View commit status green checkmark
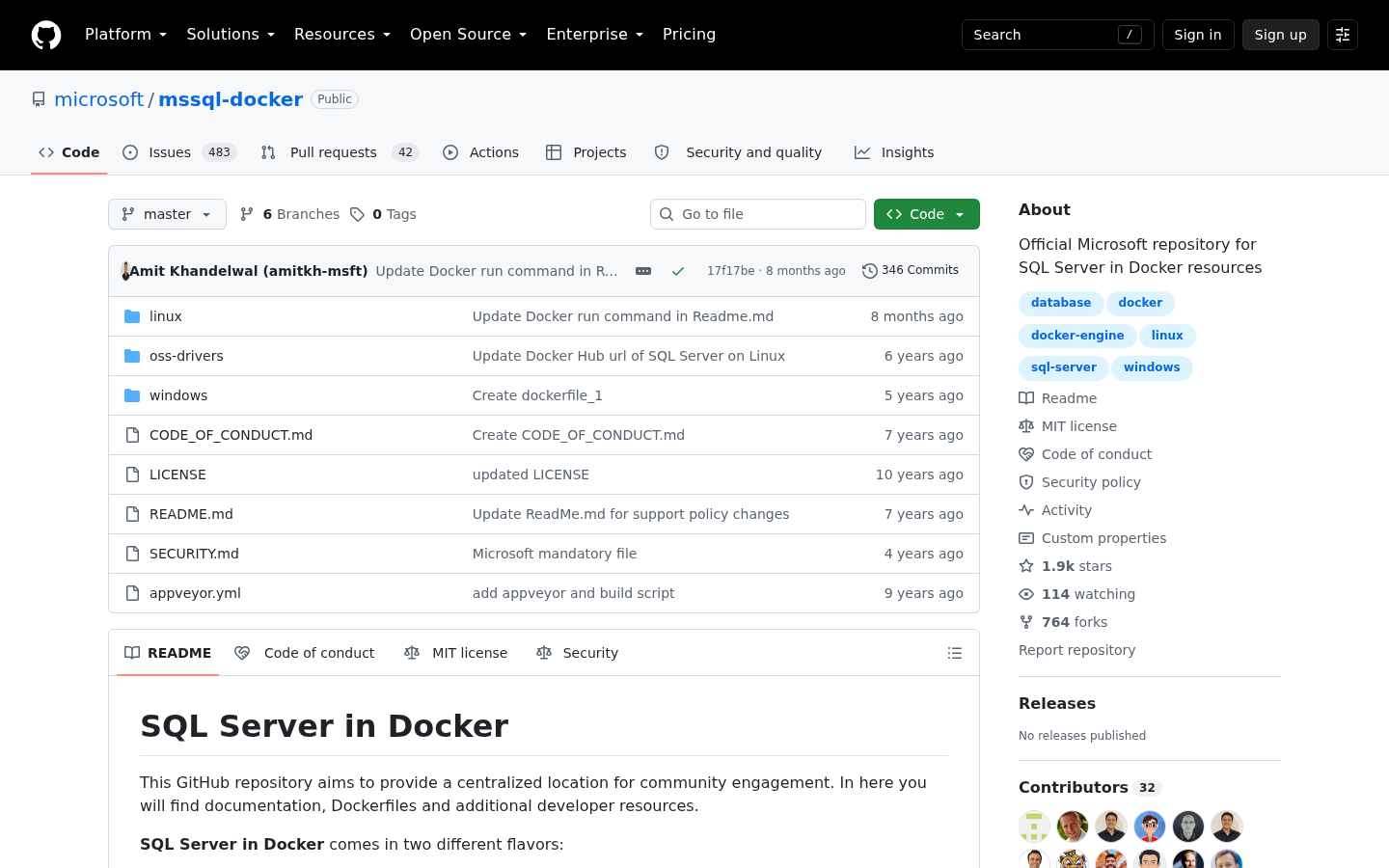This screenshot has height=868, width=1389. 678,271
